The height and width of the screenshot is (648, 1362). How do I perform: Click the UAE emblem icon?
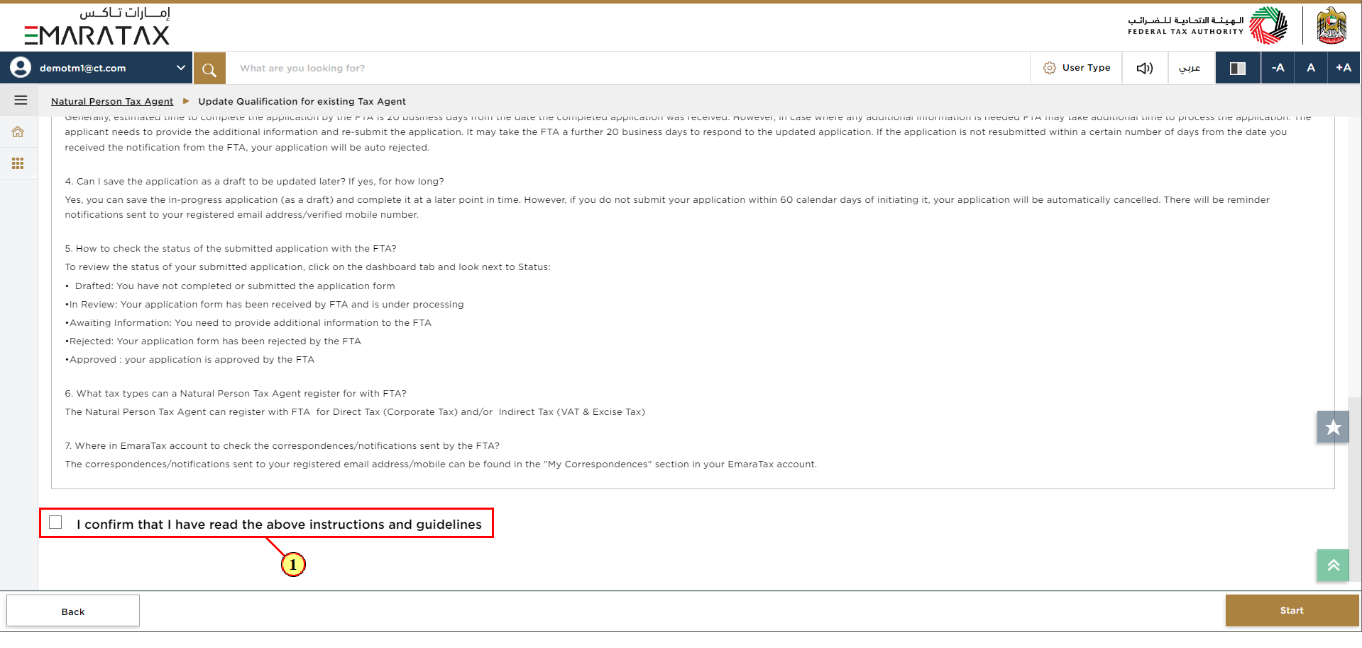tap(1331, 26)
